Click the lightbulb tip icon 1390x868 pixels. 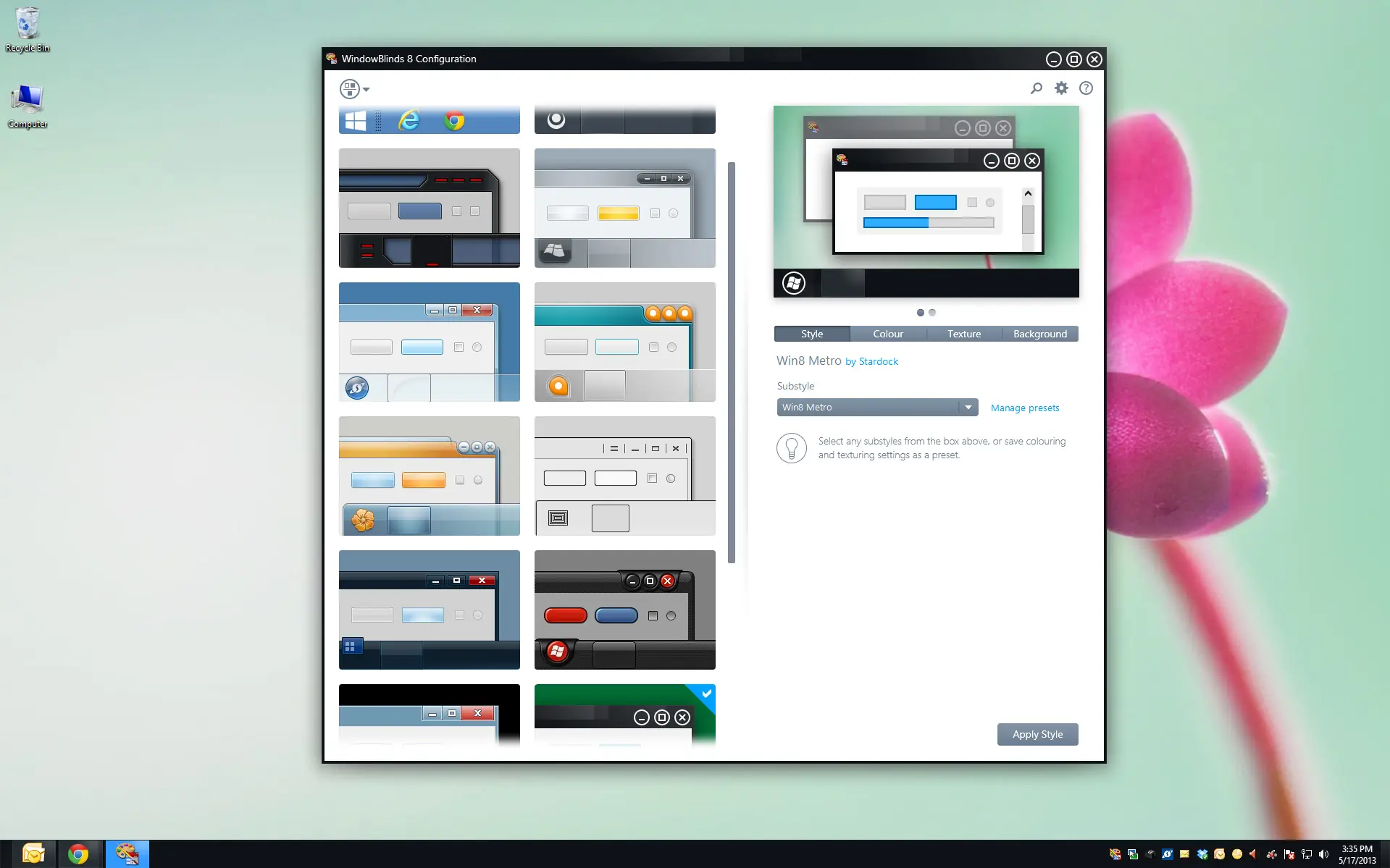point(792,448)
